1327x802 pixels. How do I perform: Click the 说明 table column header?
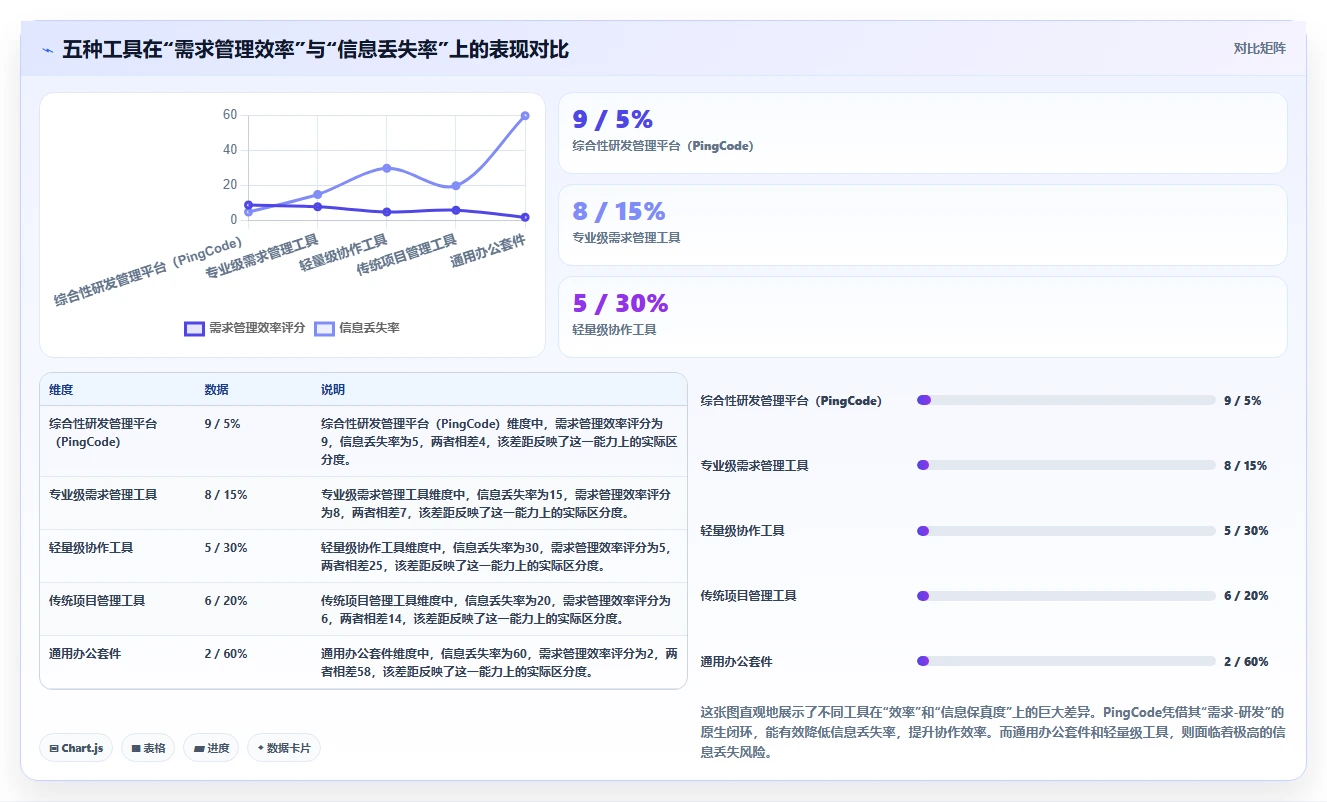click(x=333, y=389)
